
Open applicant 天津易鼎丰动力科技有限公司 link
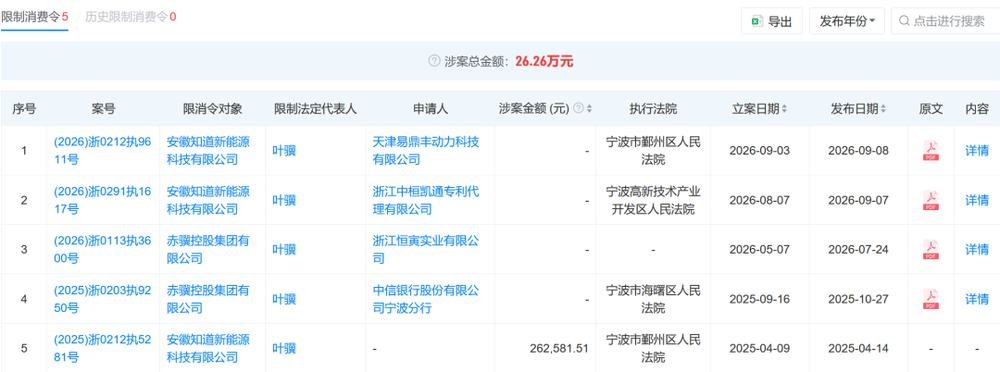425,151
